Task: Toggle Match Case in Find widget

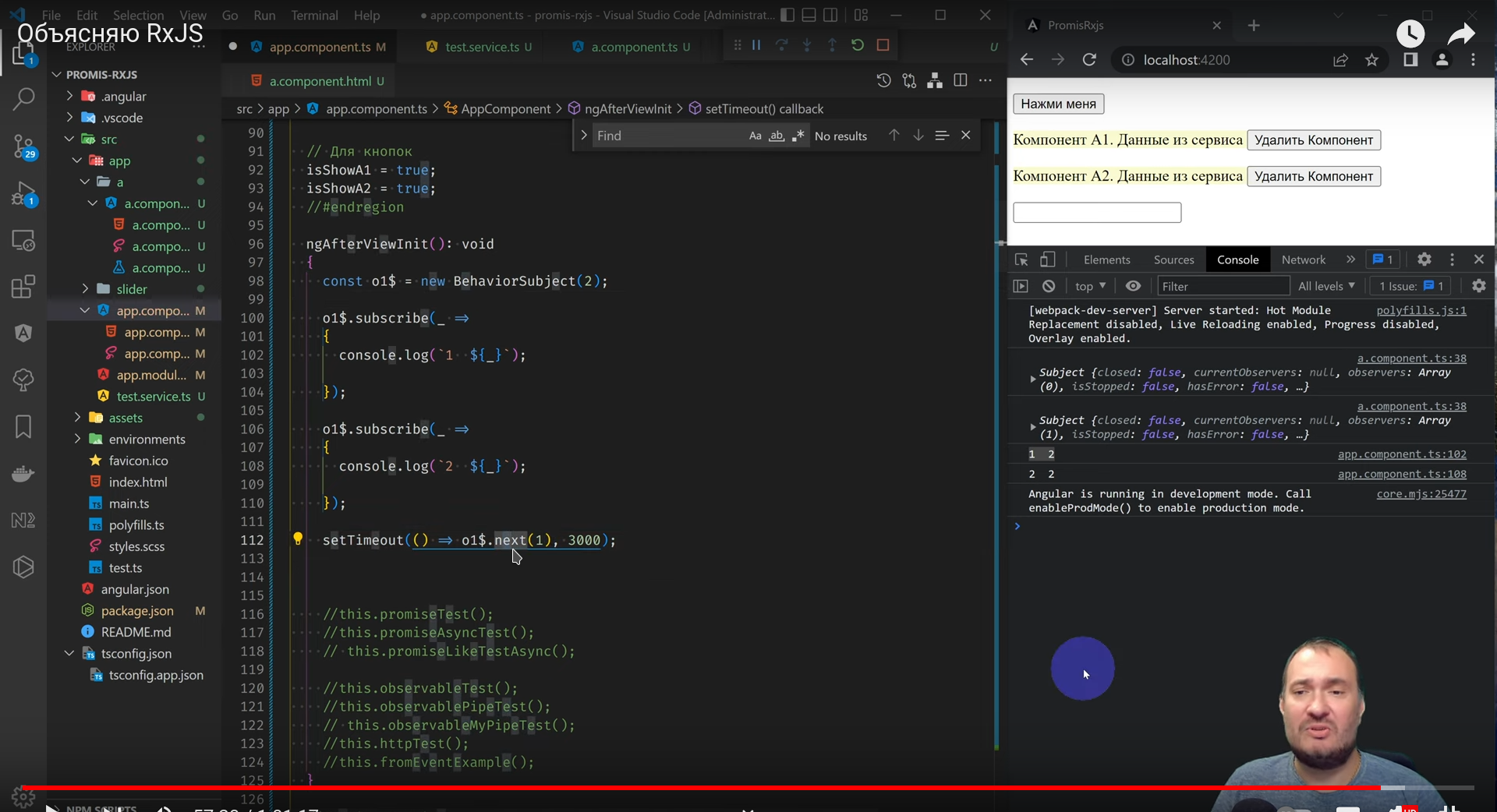Action: coord(755,136)
